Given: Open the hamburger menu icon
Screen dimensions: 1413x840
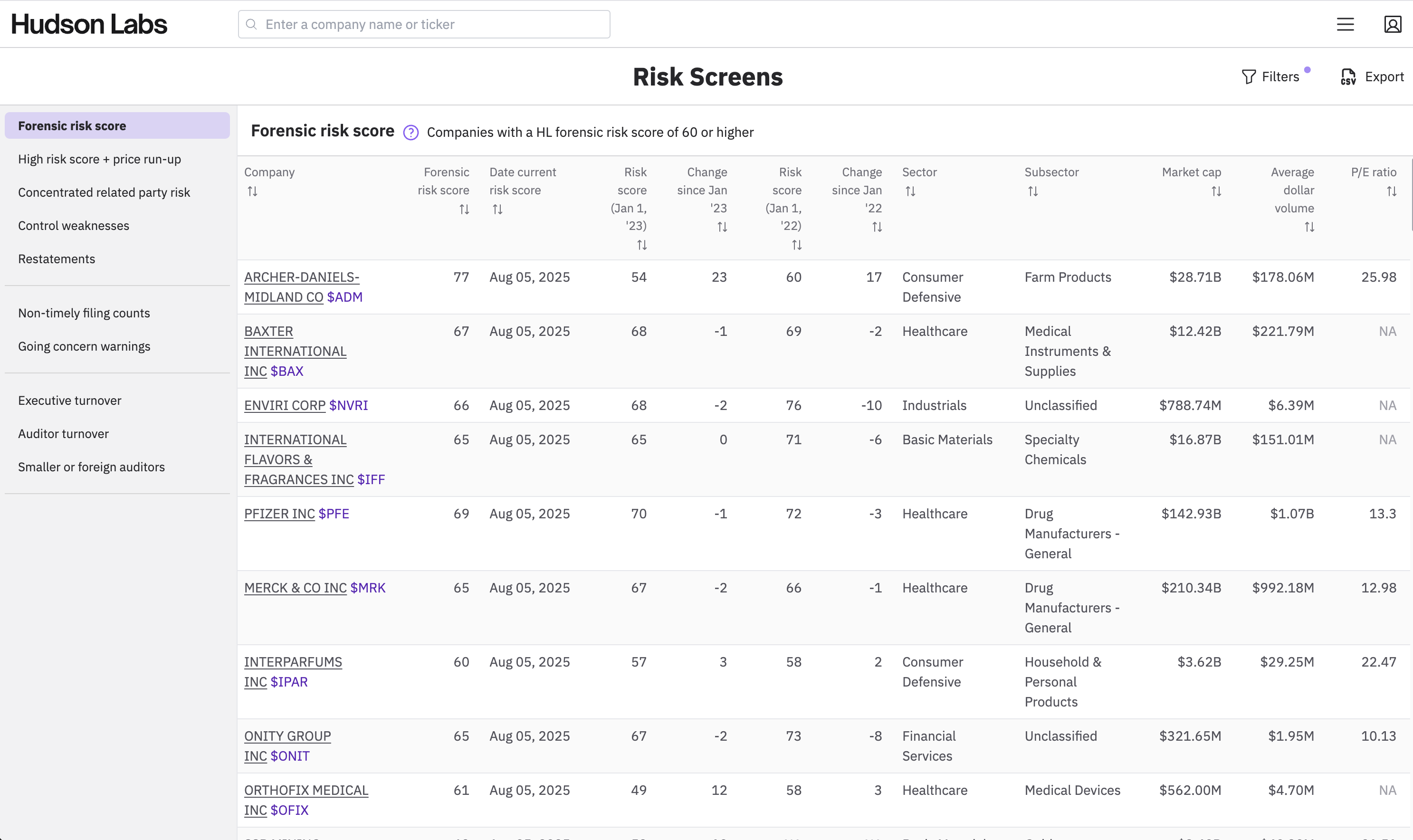Looking at the screenshot, I should tap(1345, 24).
